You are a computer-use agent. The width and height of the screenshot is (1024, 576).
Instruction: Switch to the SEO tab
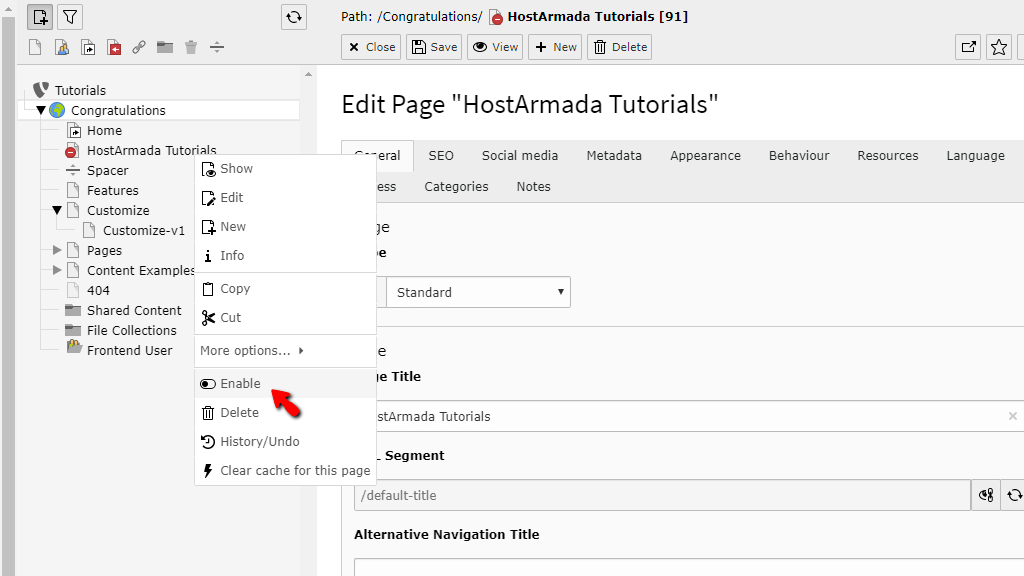[x=441, y=155]
